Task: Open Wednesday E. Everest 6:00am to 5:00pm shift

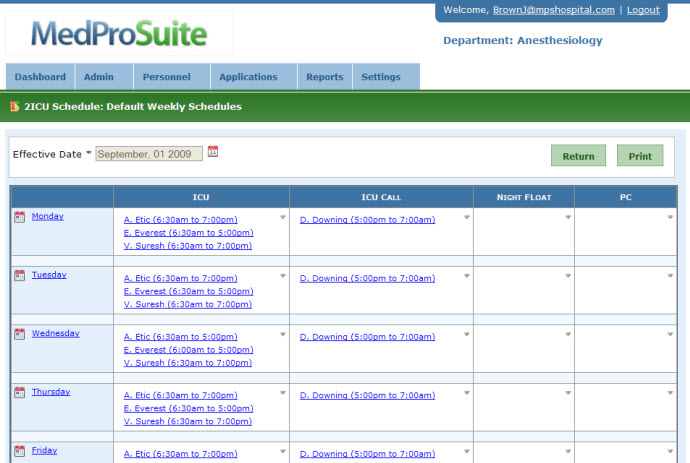Action: tap(188, 350)
